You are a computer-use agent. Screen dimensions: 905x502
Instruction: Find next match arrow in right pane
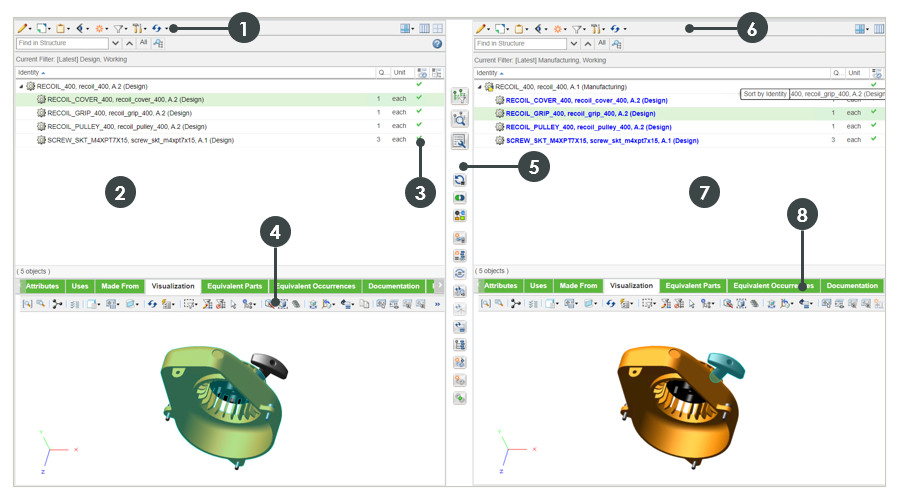click(574, 43)
